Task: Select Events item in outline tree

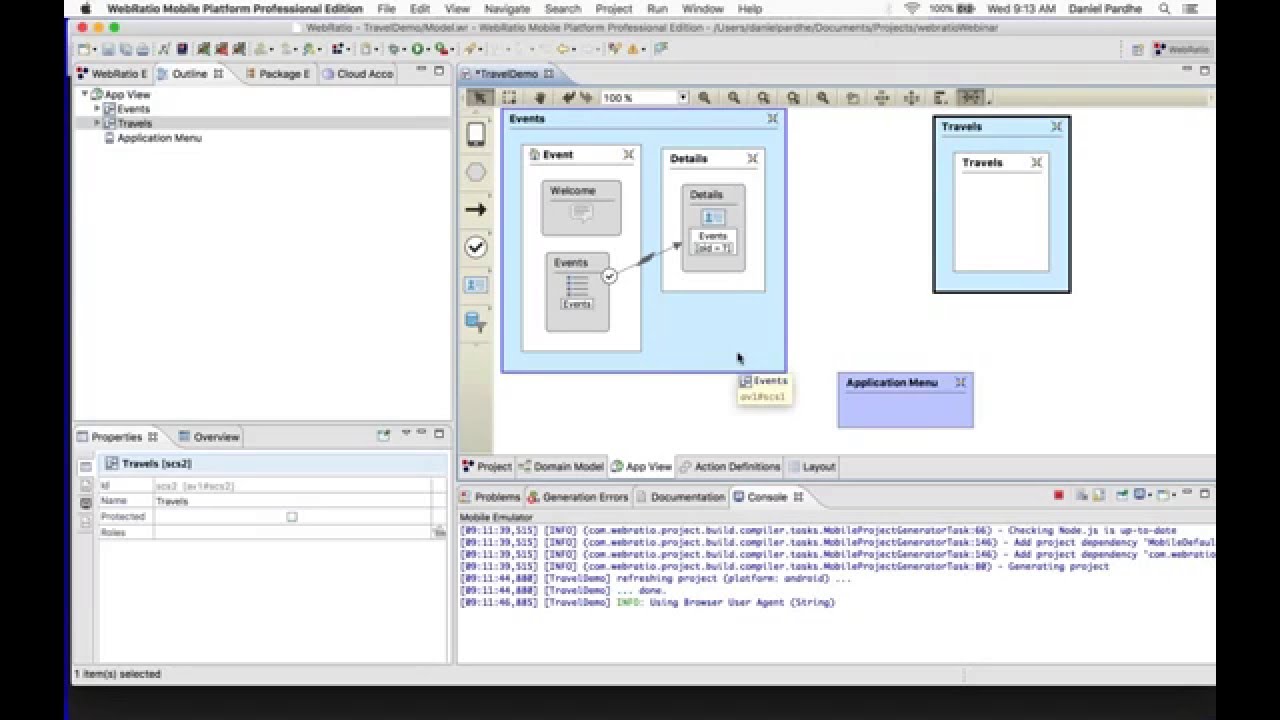Action: click(133, 109)
